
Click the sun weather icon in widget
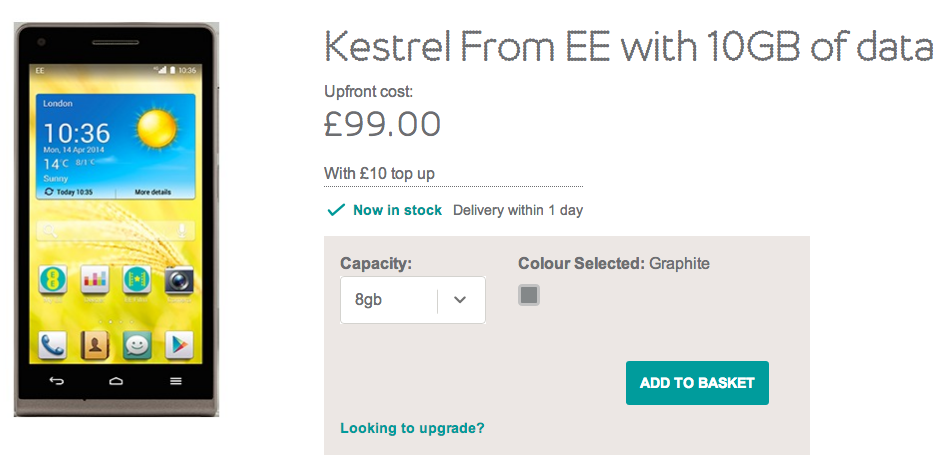tap(157, 129)
